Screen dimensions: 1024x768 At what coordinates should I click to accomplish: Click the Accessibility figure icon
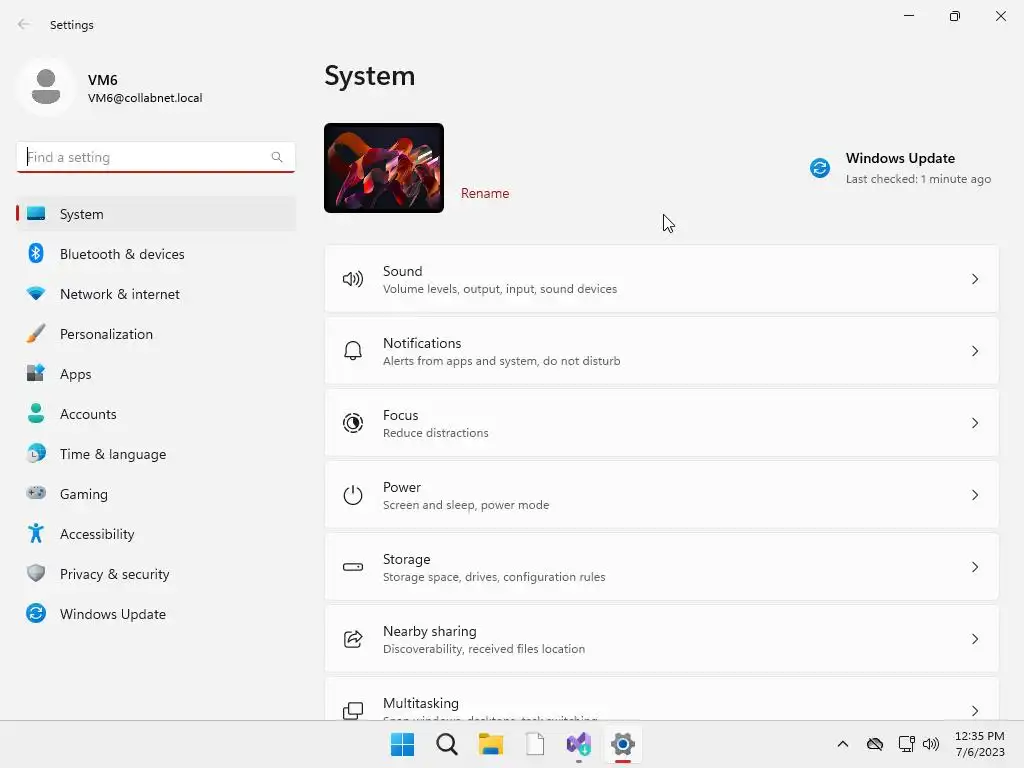(36, 534)
